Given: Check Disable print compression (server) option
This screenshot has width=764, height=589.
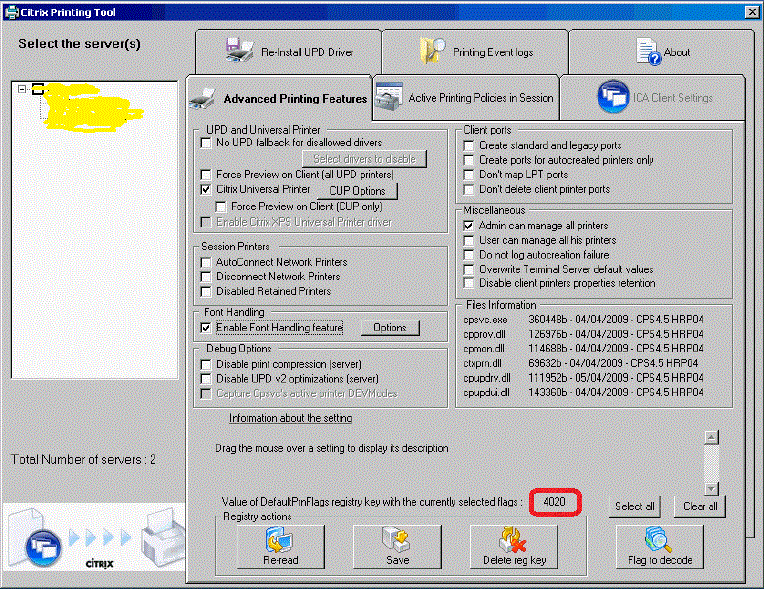Looking at the screenshot, I should click(206, 364).
